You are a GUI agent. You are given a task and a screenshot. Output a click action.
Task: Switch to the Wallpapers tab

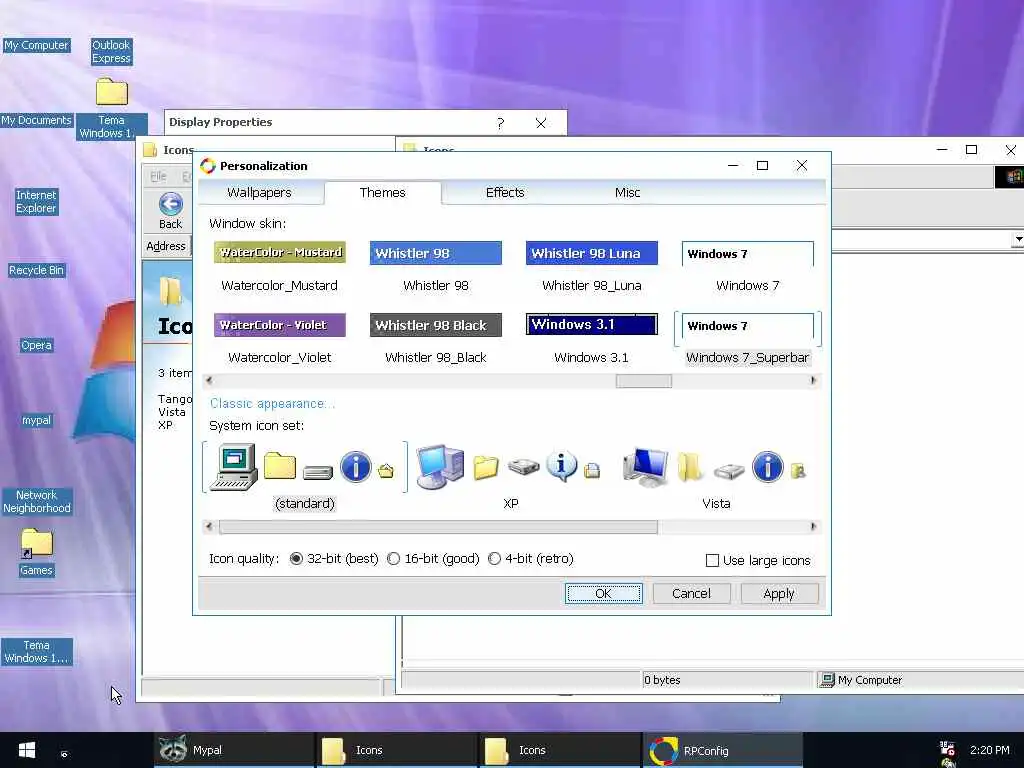click(x=259, y=193)
